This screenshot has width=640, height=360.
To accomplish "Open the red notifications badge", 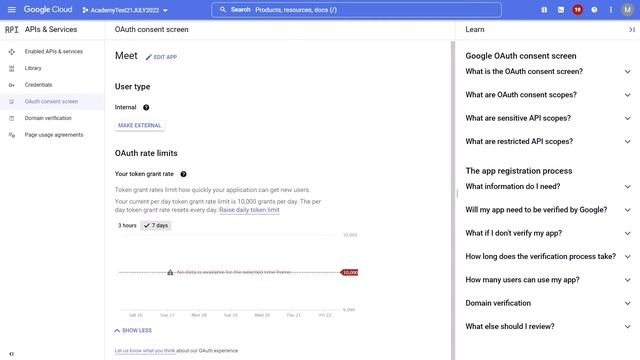I will 577,10.
